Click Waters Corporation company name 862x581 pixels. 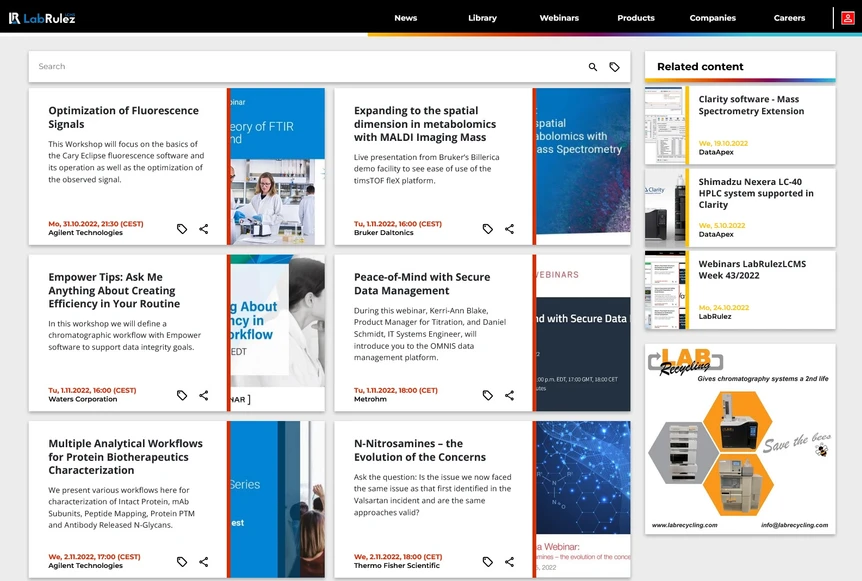coord(82,400)
